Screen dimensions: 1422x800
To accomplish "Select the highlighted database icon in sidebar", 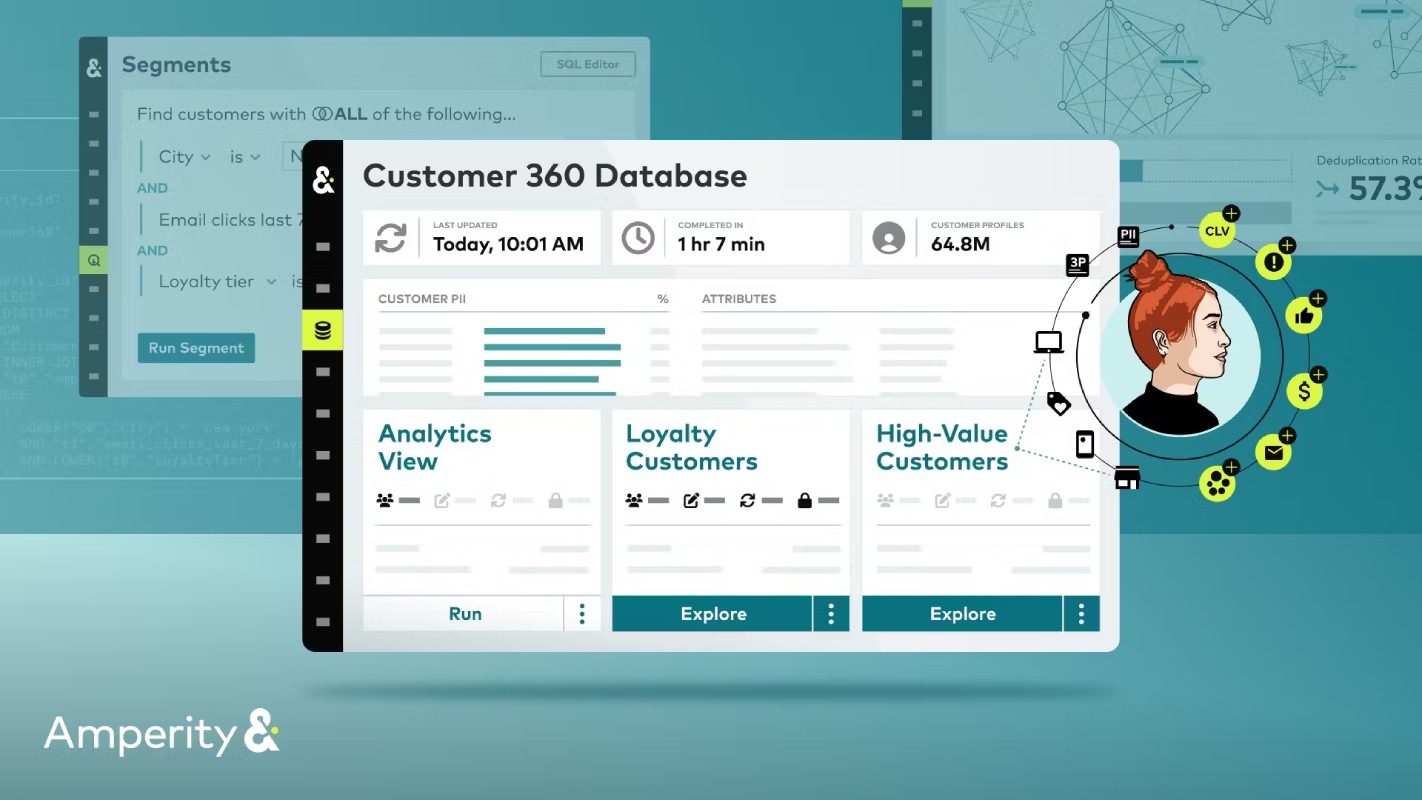I will click(x=322, y=330).
